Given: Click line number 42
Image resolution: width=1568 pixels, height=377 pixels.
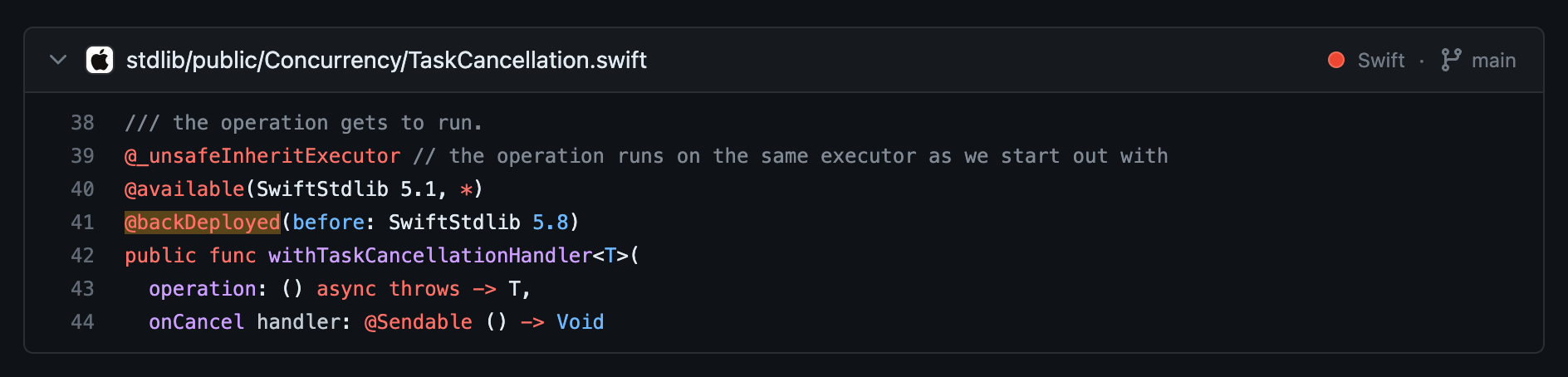Looking at the screenshot, I should click(82, 256).
